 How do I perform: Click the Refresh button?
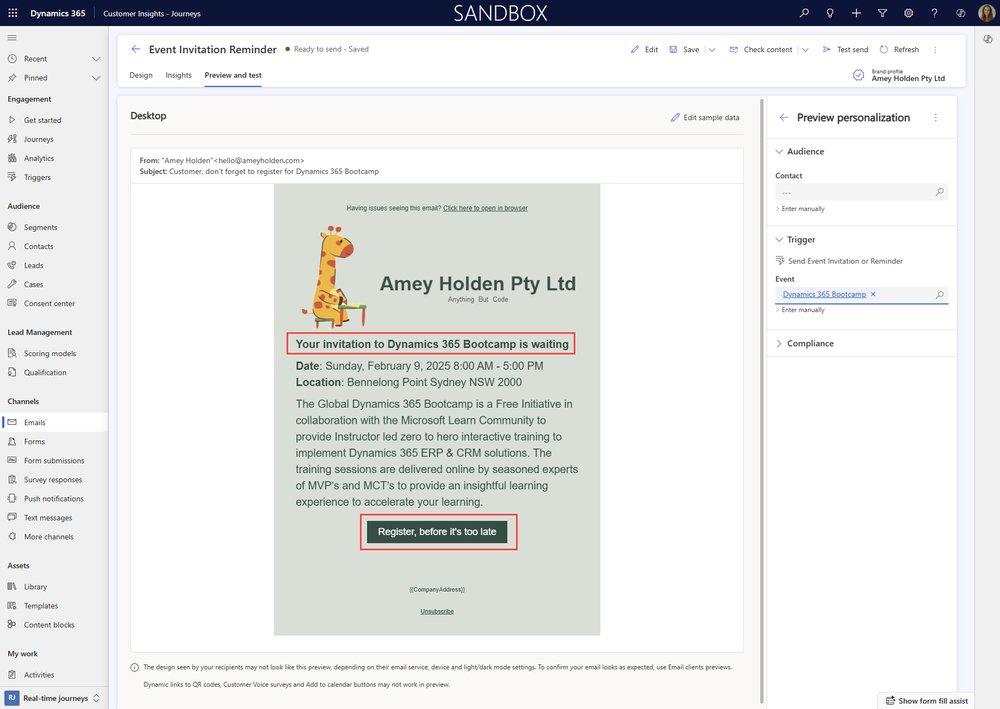(899, 50)
